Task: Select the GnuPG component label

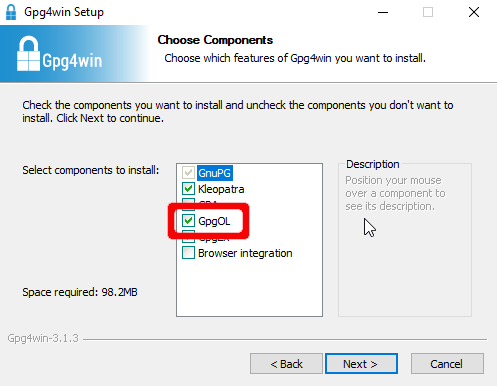Action: click(214, 173)
